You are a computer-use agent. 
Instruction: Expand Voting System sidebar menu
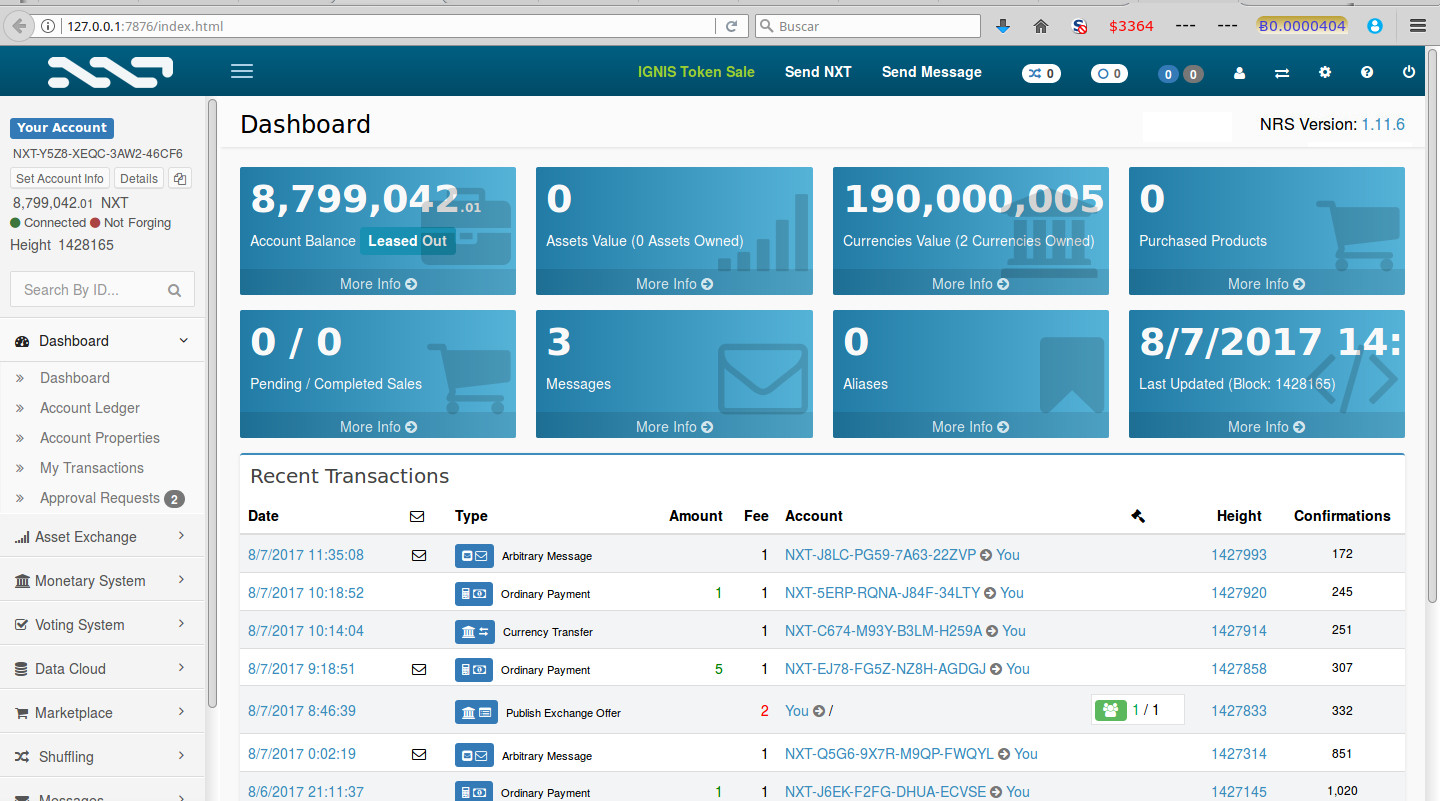point(102,625)
